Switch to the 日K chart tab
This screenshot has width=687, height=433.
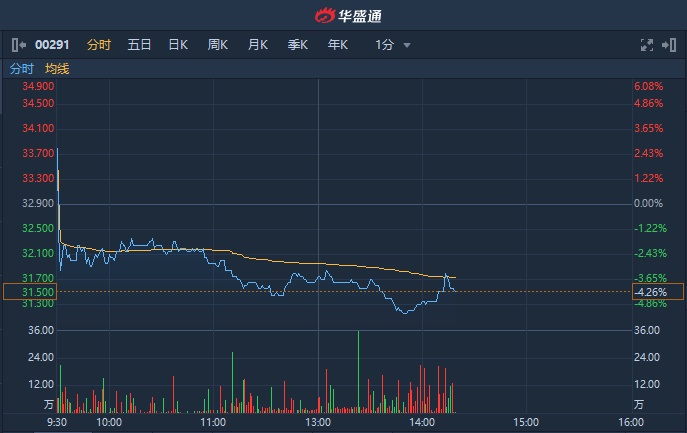point(178,45)
